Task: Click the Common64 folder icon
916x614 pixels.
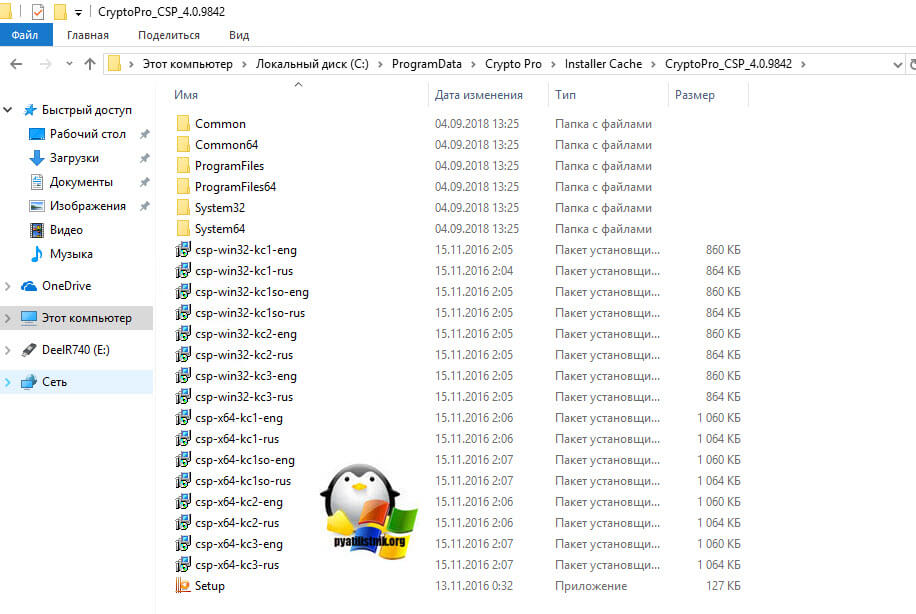Action: 183,145
